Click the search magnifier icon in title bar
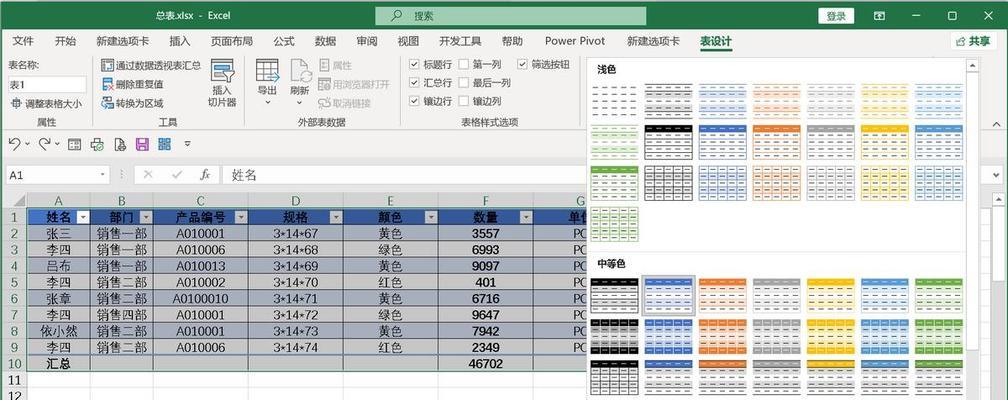The image size is (1008, 400). pos(397,15)
